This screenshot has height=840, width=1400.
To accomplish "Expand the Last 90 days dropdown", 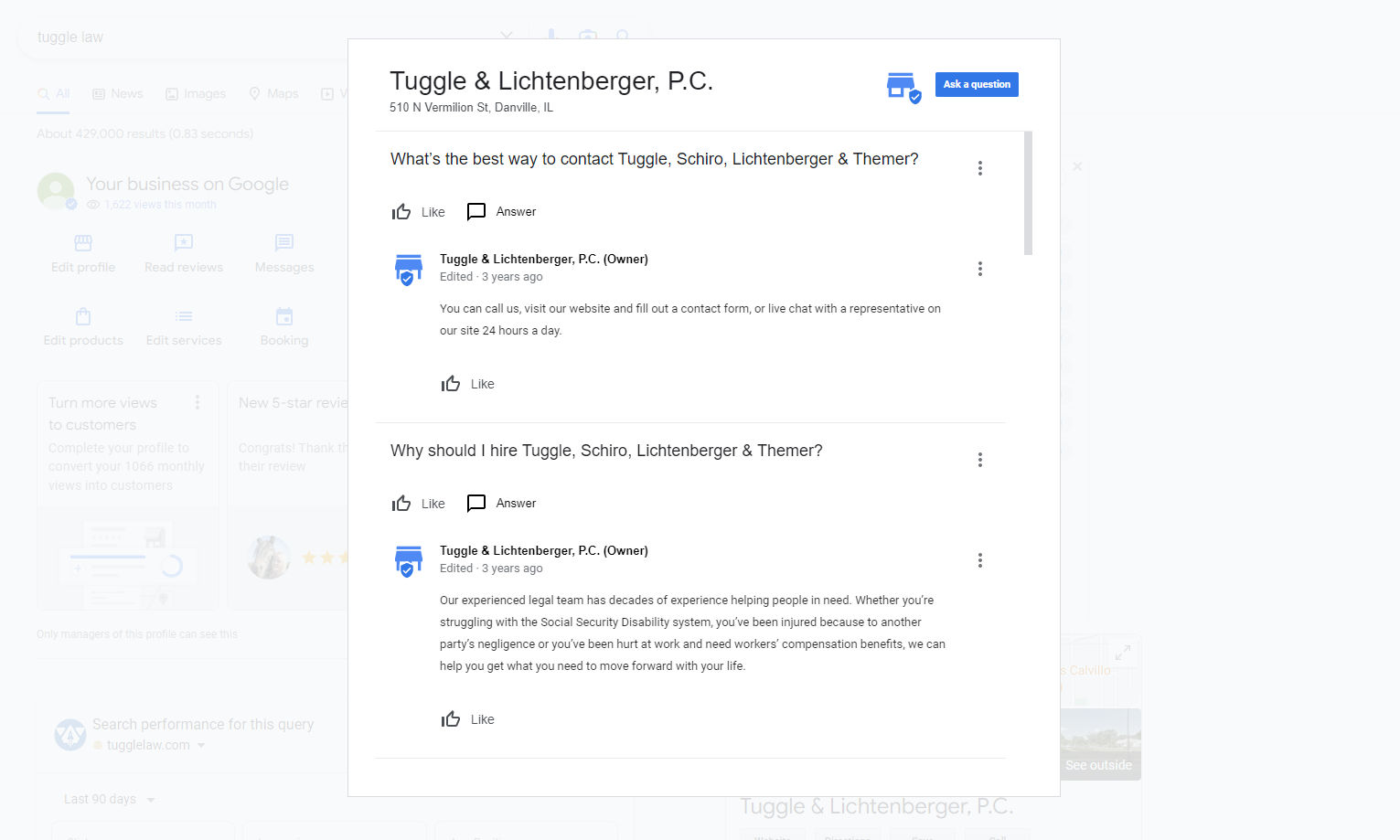I will (x=110, y=799).
